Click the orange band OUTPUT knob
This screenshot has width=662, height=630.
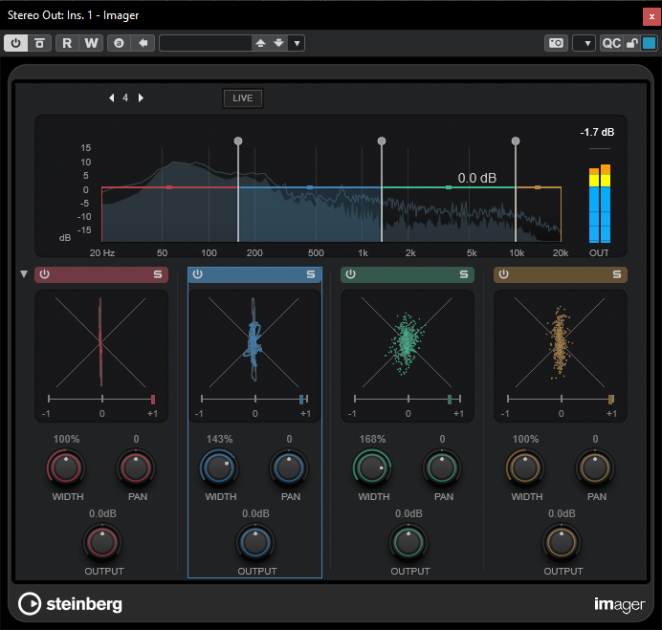[x=562, y=543]
